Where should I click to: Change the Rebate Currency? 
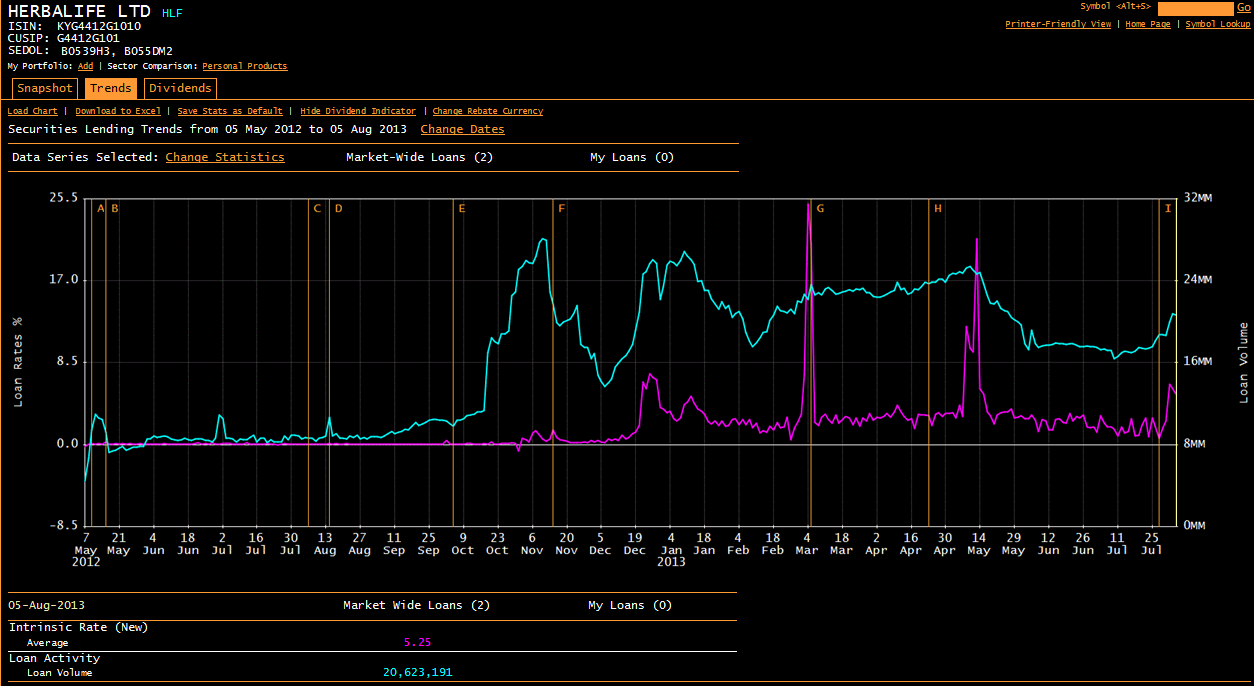[488, 111]
